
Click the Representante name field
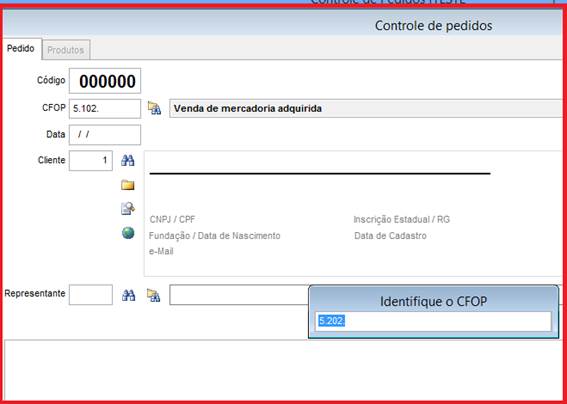click(x=239, y=295)
